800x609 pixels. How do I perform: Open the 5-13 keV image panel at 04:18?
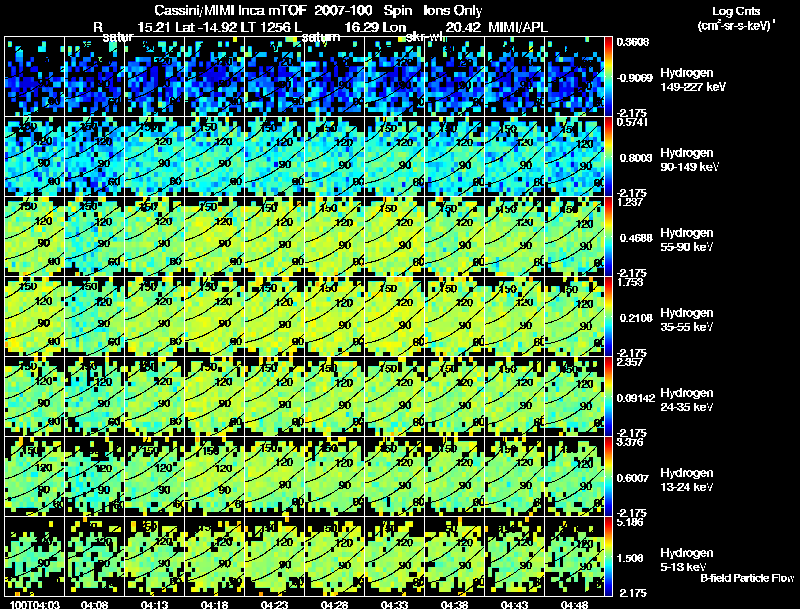click(214, 557)
